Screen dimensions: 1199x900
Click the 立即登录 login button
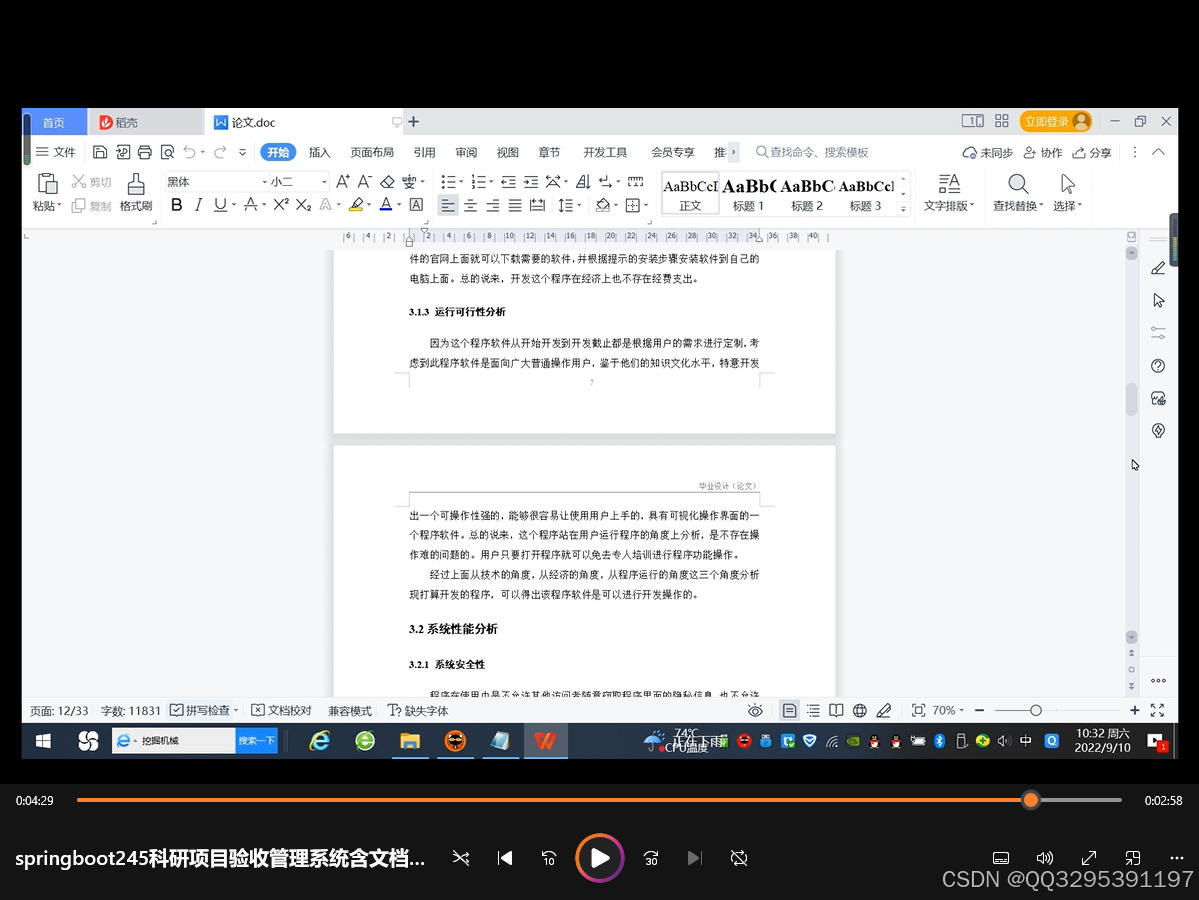tap(1048, 120)
